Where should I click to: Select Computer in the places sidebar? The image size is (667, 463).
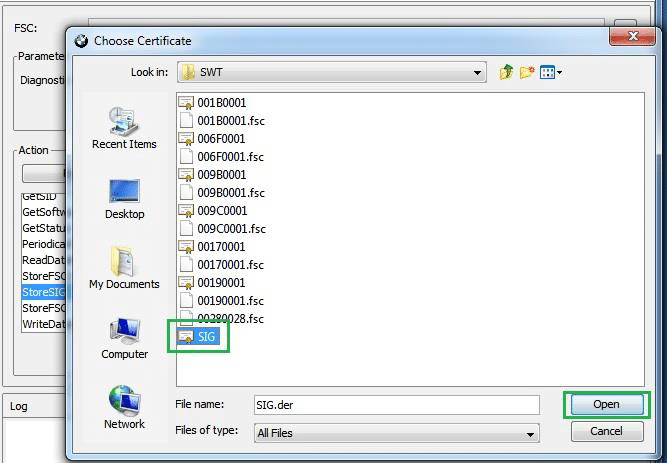[124, 338]
